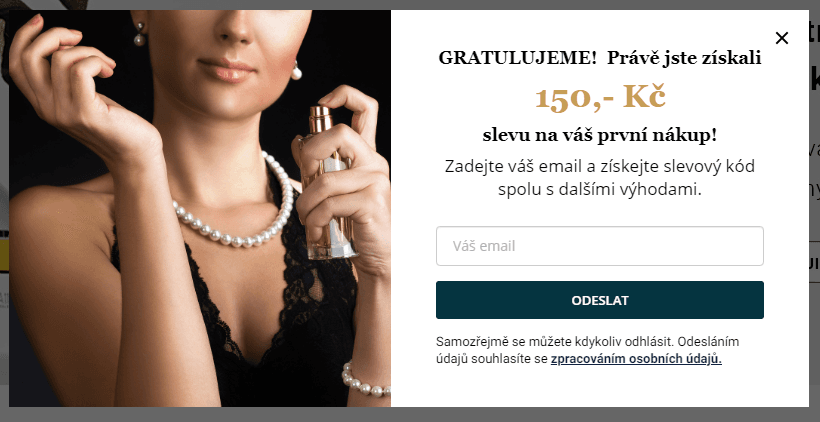Open the zpracováním osobních údajů link

pos(636,359)
